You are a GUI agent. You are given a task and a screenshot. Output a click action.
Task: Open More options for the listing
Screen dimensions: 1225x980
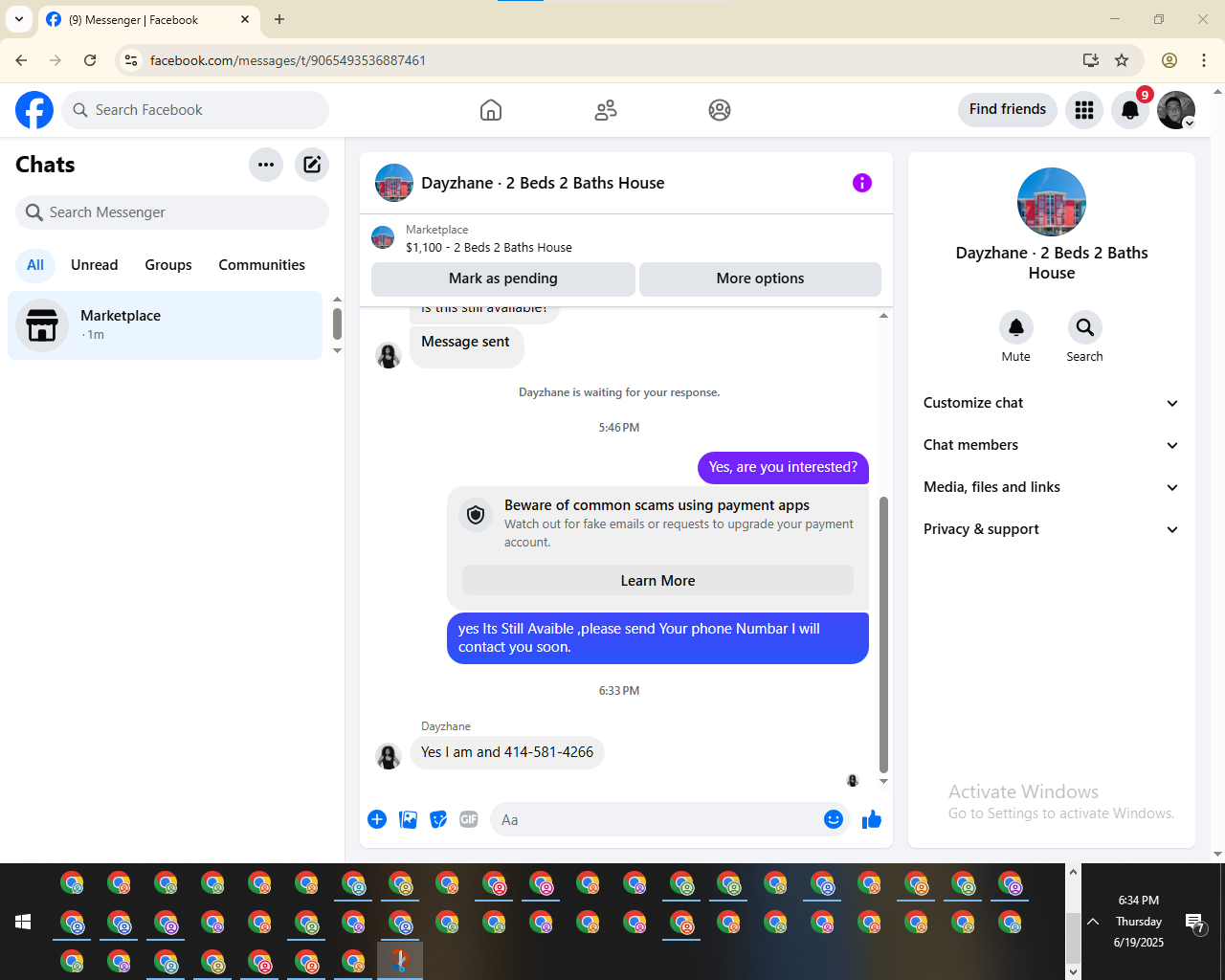tap(760, 278)
